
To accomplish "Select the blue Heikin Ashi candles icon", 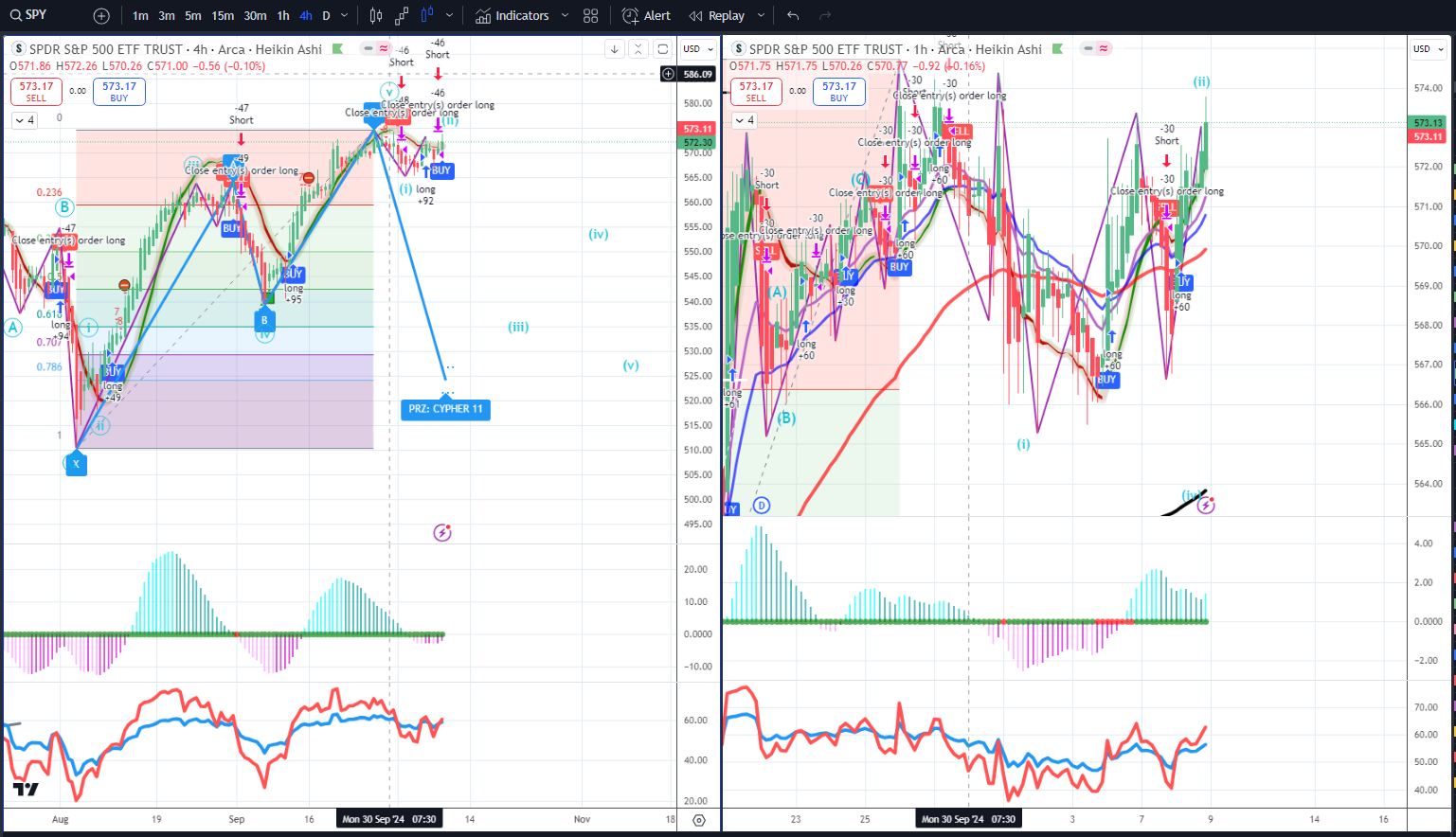I will point(427,16).
